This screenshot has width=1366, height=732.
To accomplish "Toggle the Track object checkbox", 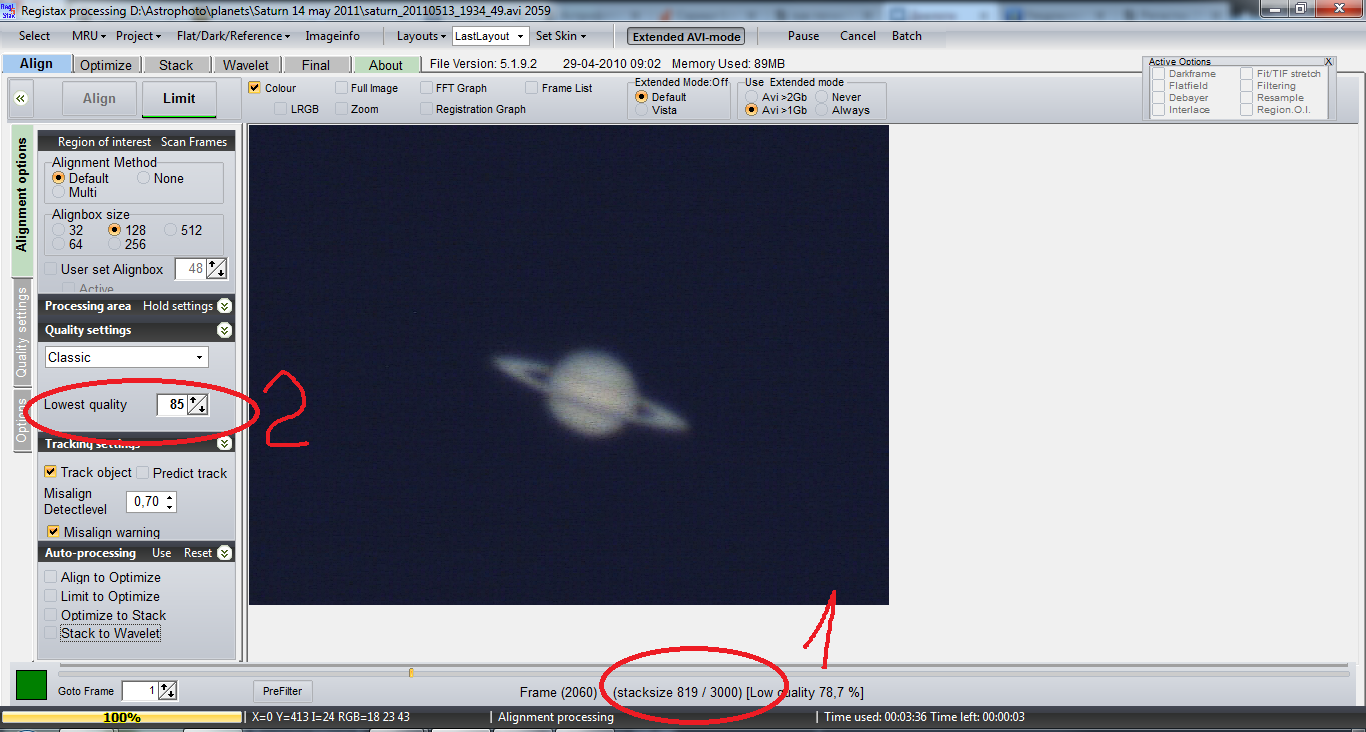I will 51,472.
